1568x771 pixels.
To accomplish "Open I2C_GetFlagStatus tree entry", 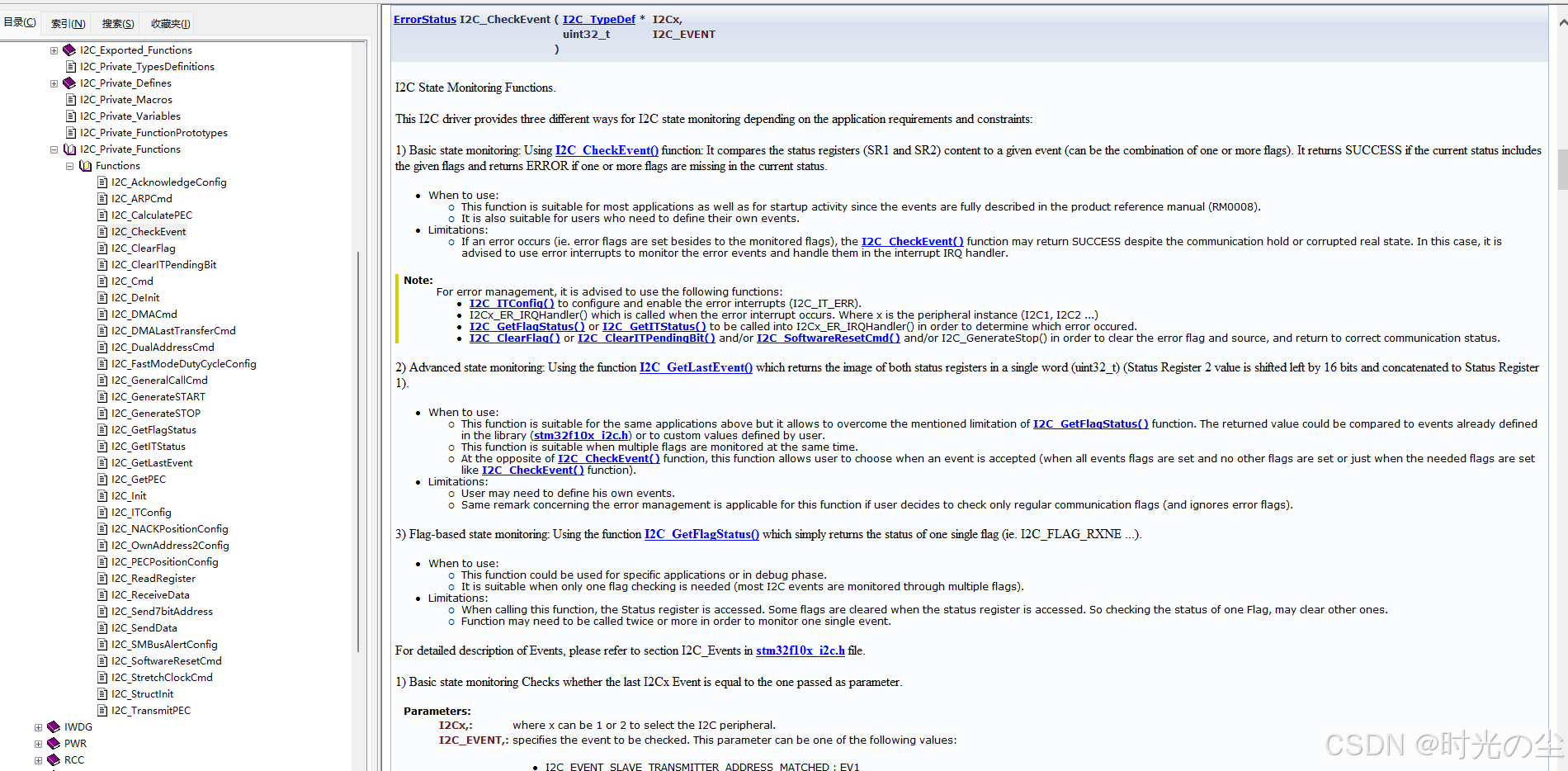I will [x=153, y=430].
